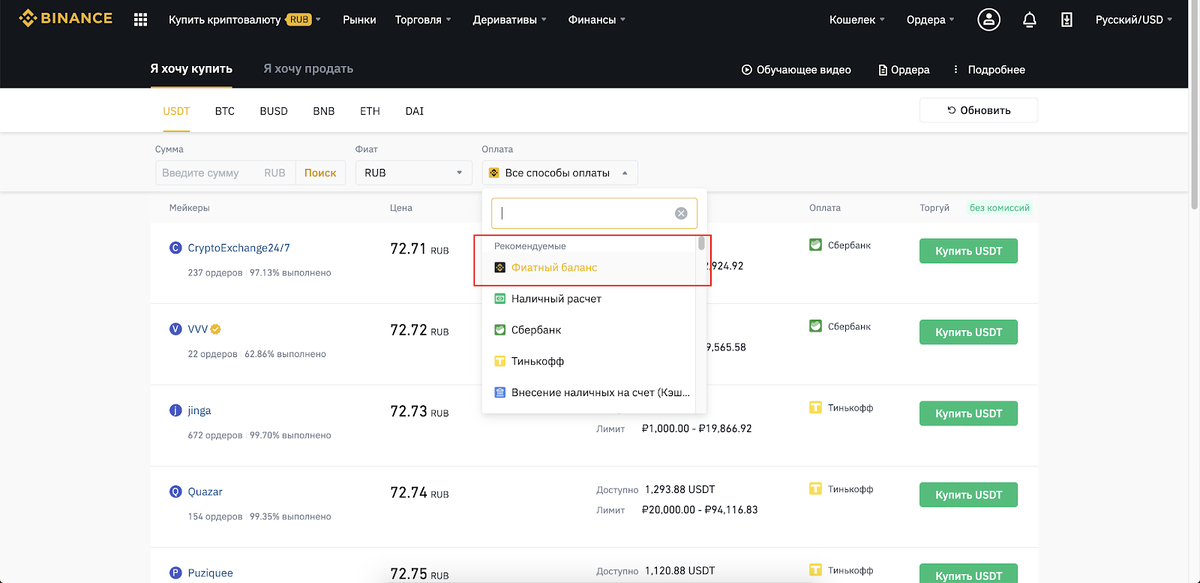This screenshot has width=1200, height=583.
Task: Open the Рынки menu item
Action: [x=359, y=19]
